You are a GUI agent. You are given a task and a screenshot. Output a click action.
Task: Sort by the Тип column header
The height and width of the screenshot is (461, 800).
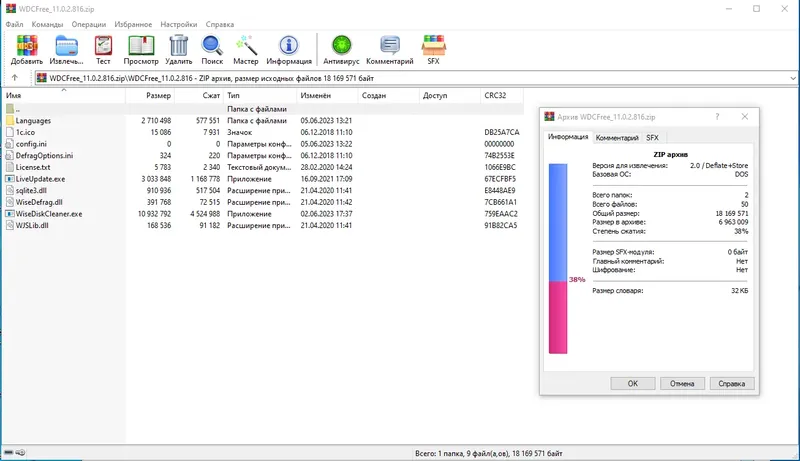[x=260, y=95]
